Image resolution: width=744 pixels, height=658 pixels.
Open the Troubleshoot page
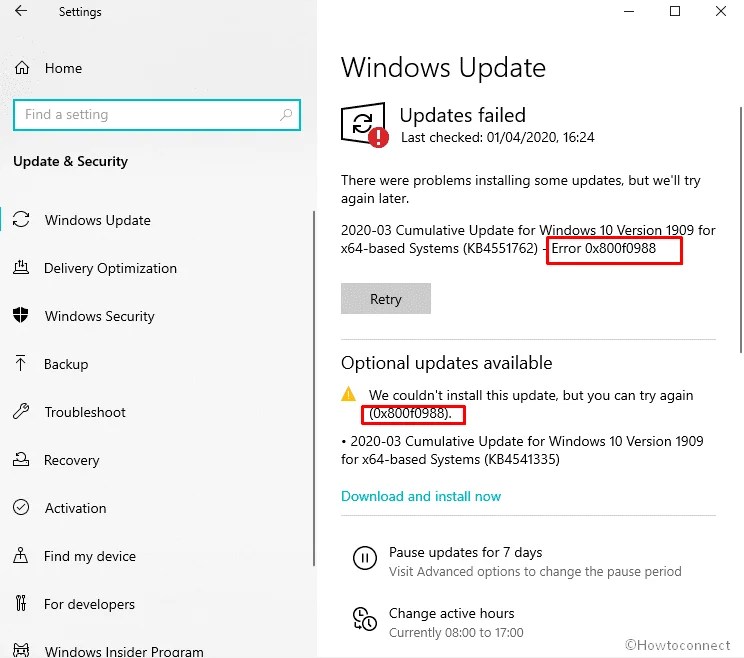(85, 412)
